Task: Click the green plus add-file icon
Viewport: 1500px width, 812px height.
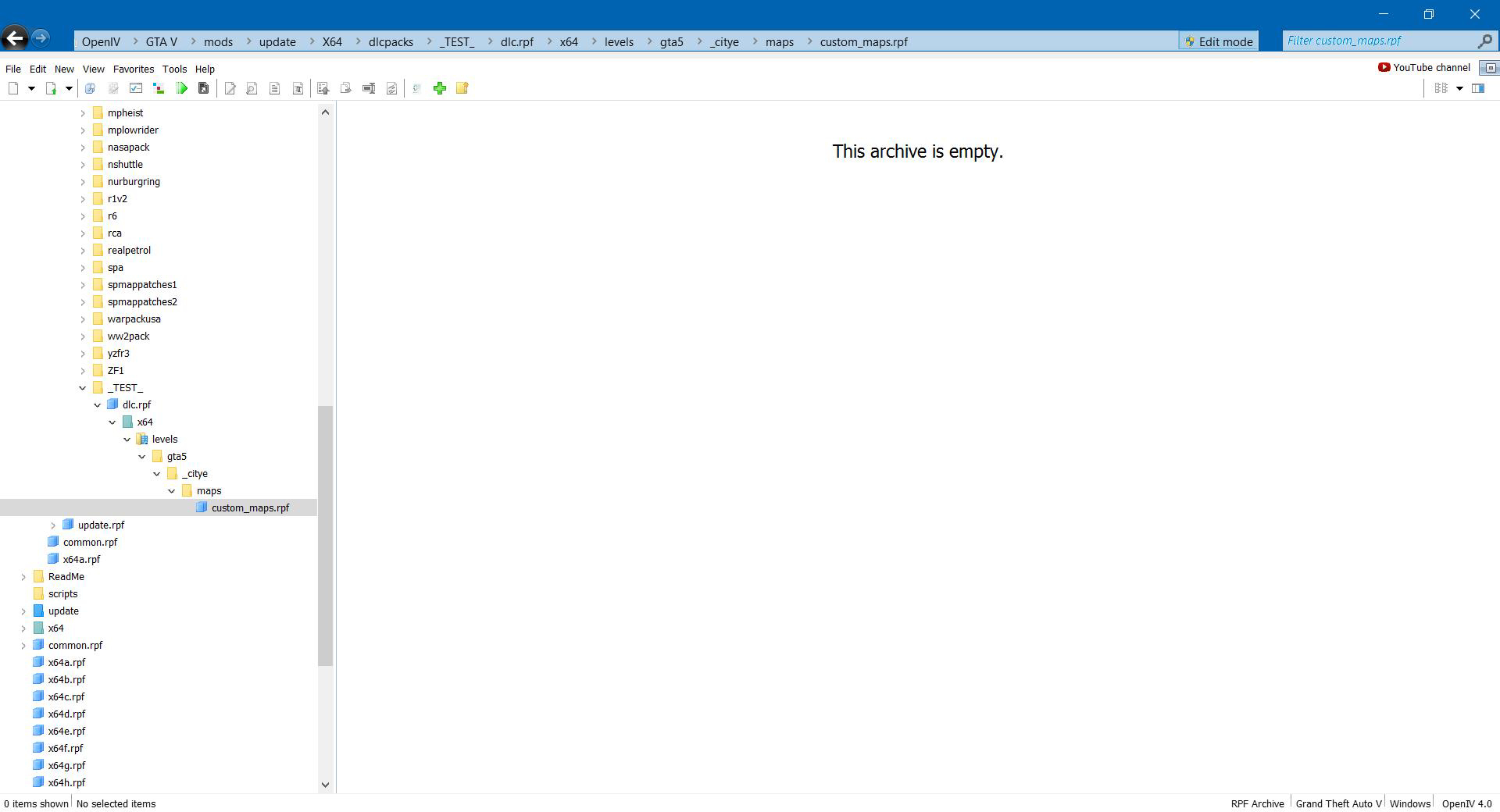Action: pos(440,88)
